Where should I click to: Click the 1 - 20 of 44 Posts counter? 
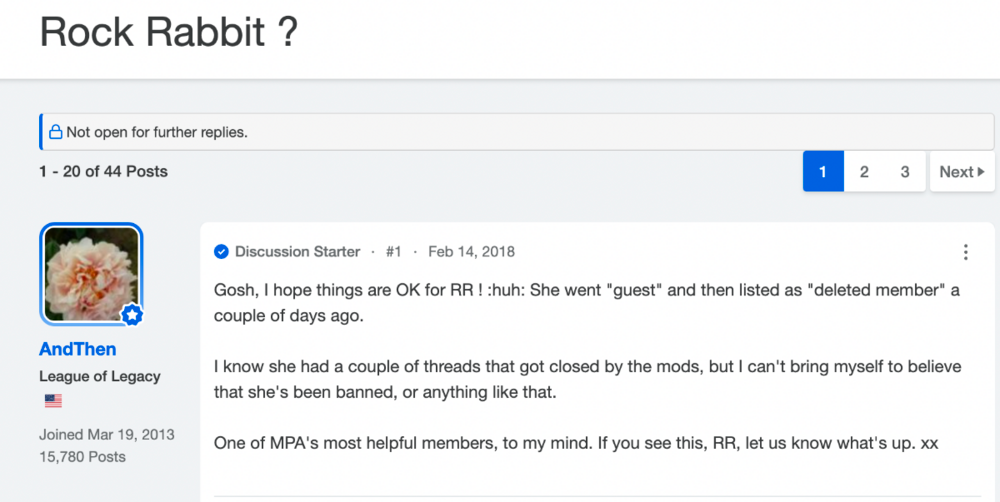pyautogui.click(x=103, y=172)
